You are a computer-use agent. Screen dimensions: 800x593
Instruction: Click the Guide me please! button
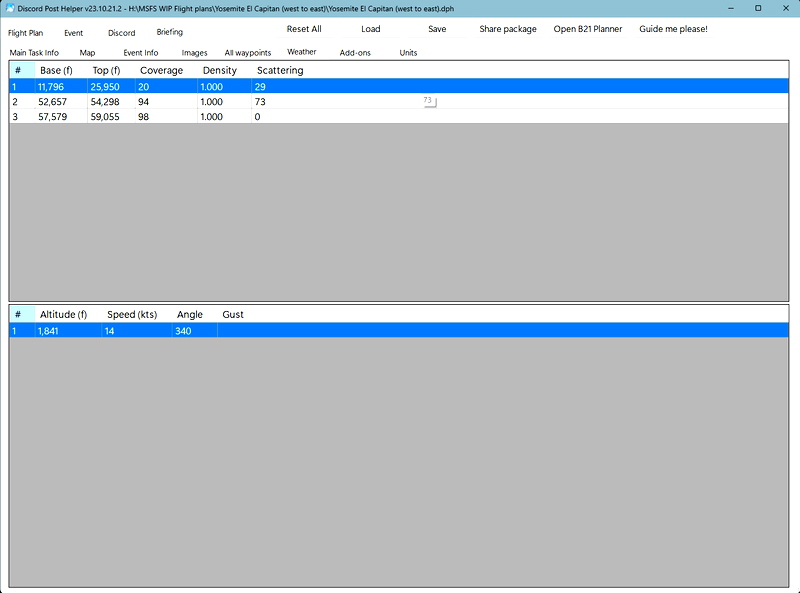point(672,29)
